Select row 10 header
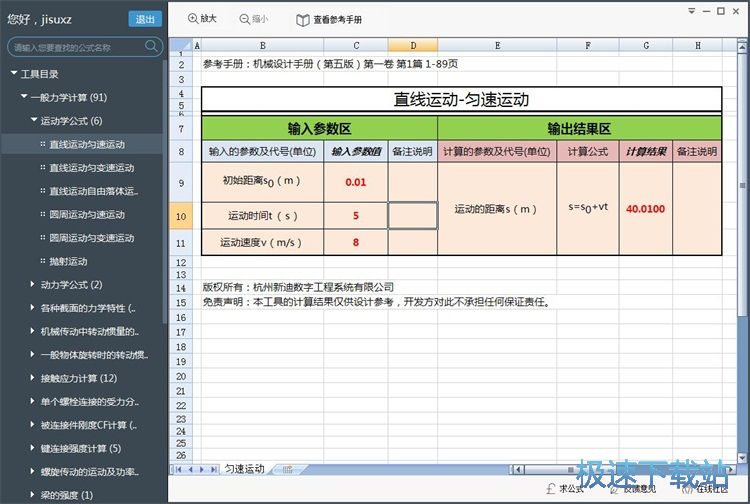The image size is (750, 504). (x=181, y=216)
